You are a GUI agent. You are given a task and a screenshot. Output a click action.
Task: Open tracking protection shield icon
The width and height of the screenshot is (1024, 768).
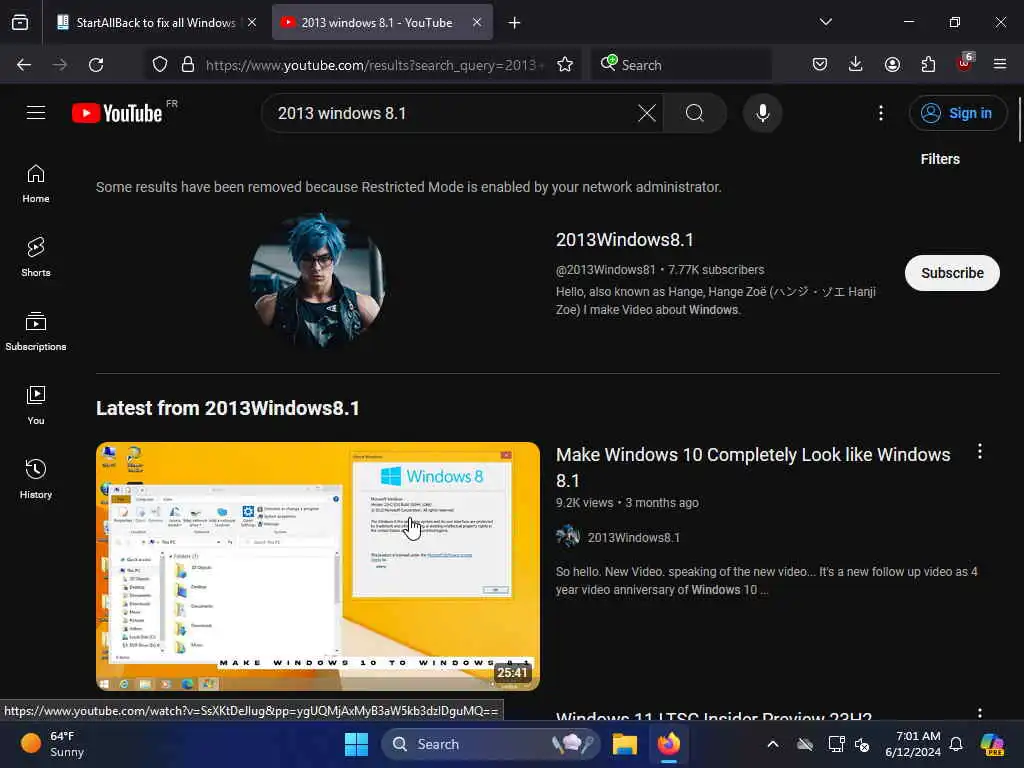tap(159, 65)
